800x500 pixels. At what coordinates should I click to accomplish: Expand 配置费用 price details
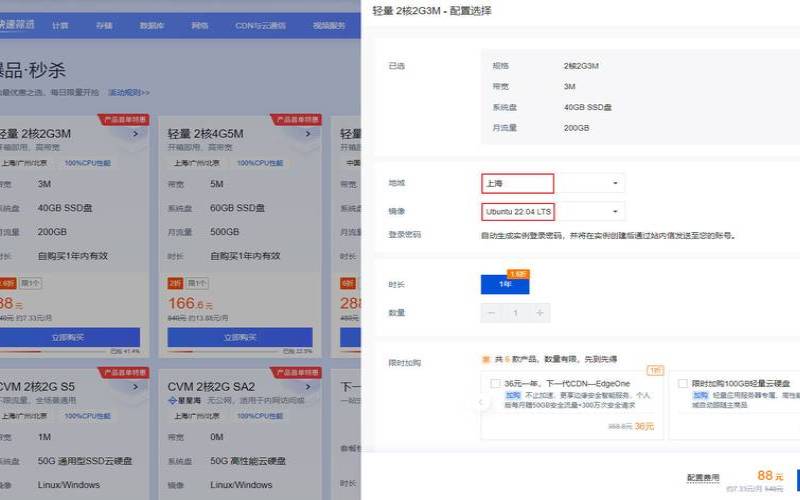[702, 478]
